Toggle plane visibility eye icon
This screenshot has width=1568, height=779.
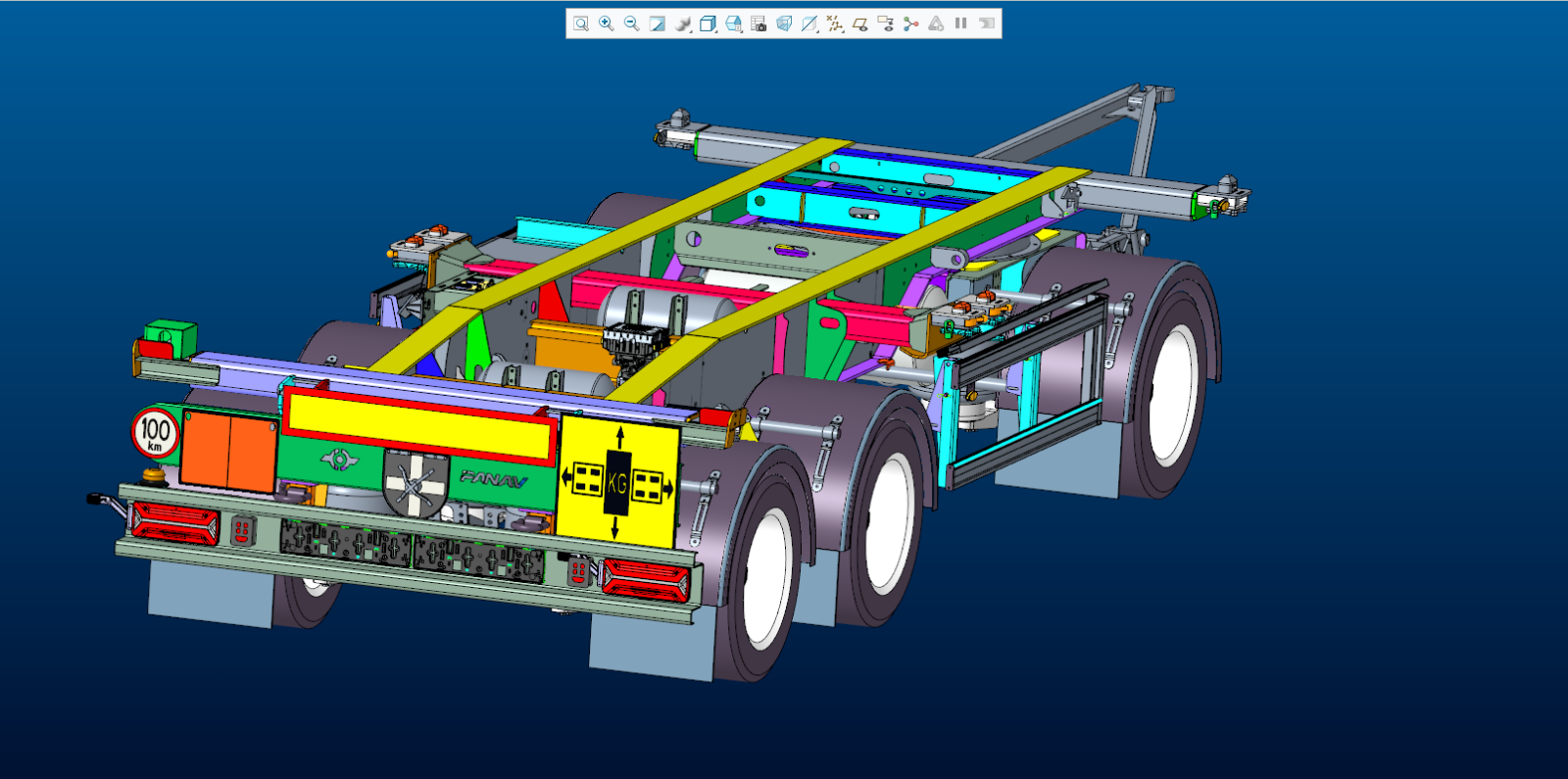point(860,24)
